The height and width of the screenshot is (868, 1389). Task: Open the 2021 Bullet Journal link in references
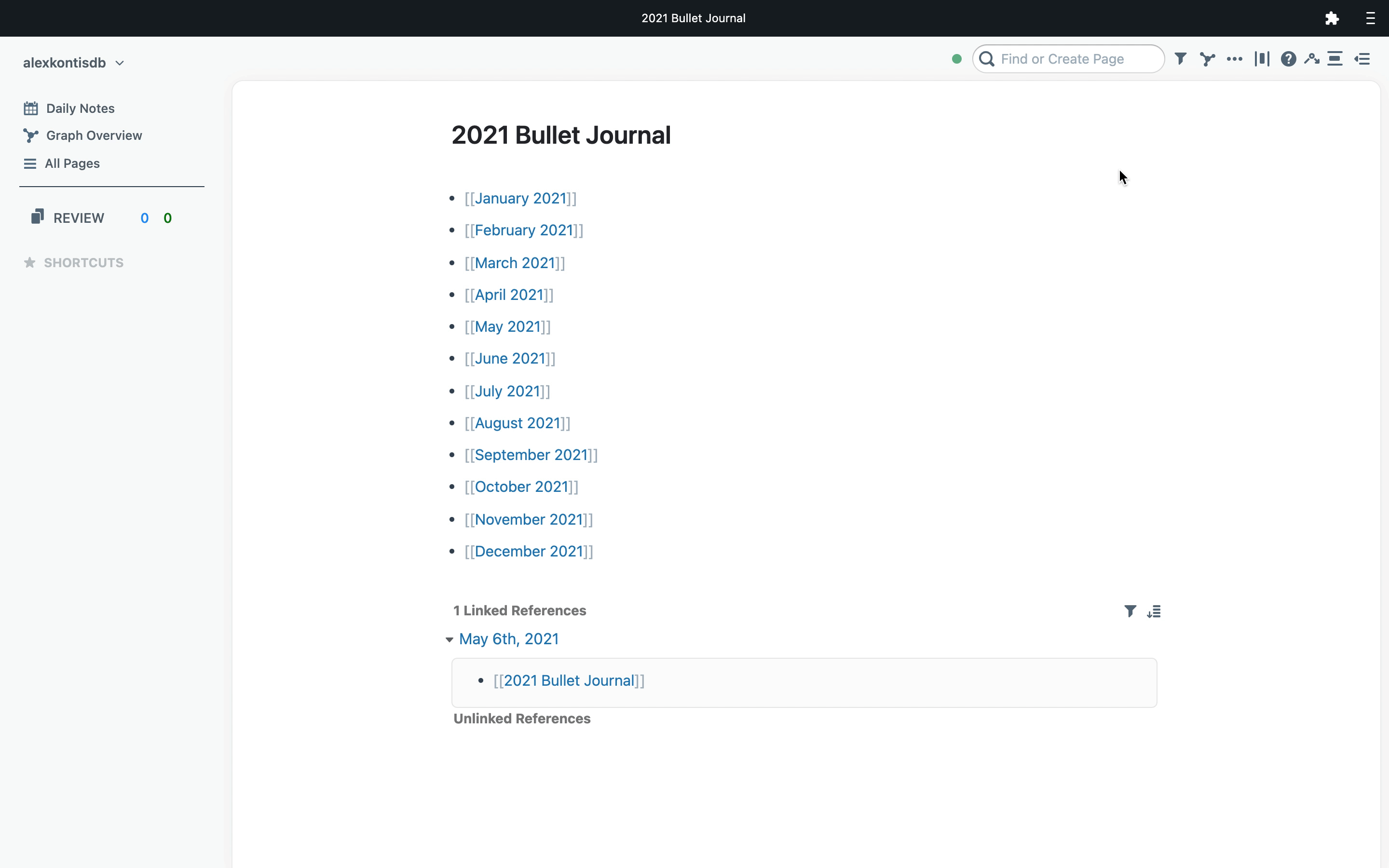click(x=569, y=680)
